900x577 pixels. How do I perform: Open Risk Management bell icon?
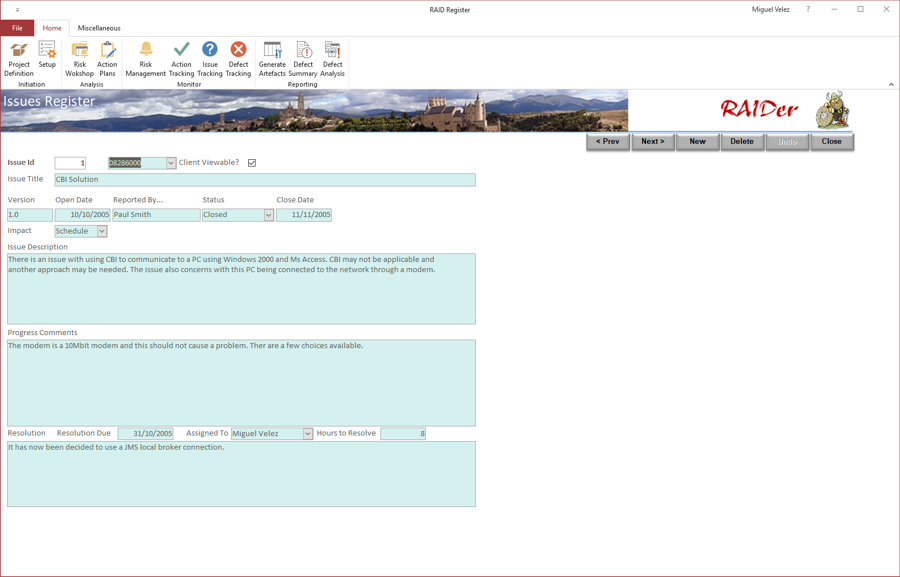tap(146, 59)
